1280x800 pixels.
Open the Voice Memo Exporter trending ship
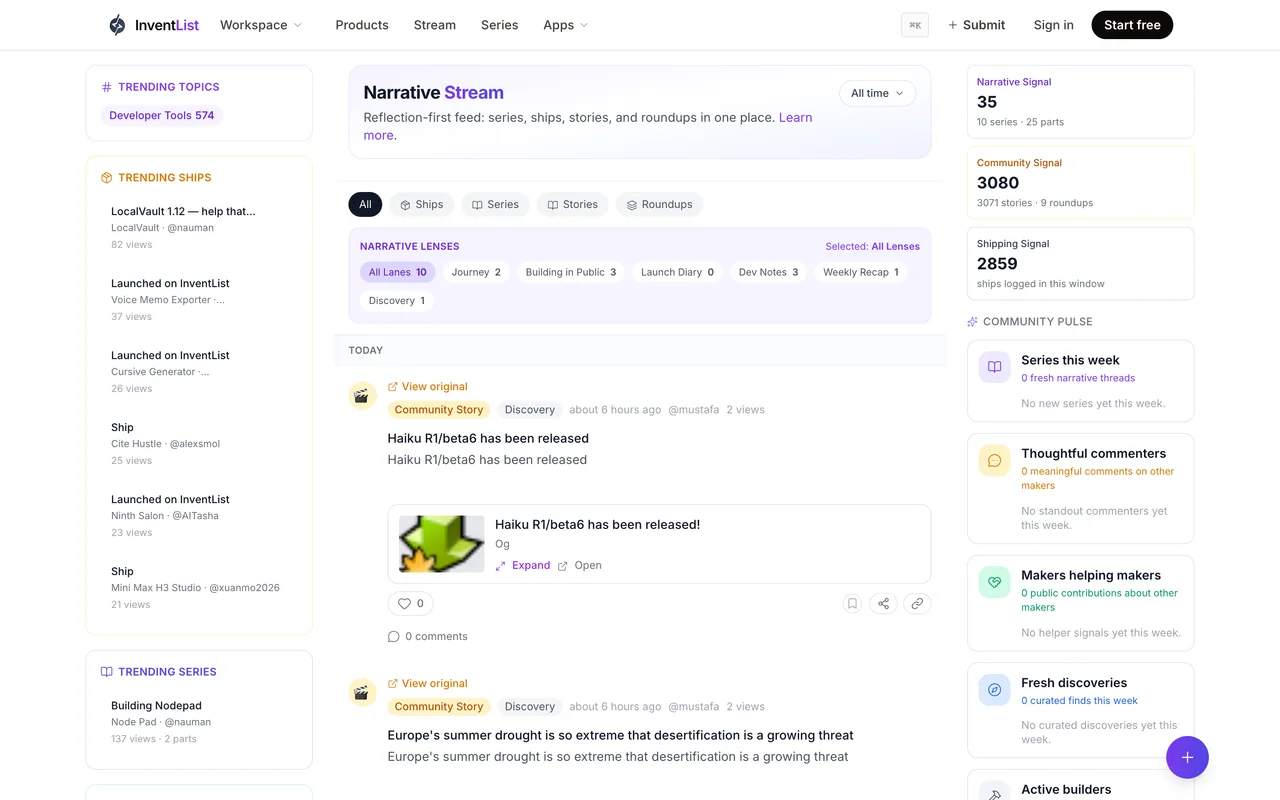(199, 299)
